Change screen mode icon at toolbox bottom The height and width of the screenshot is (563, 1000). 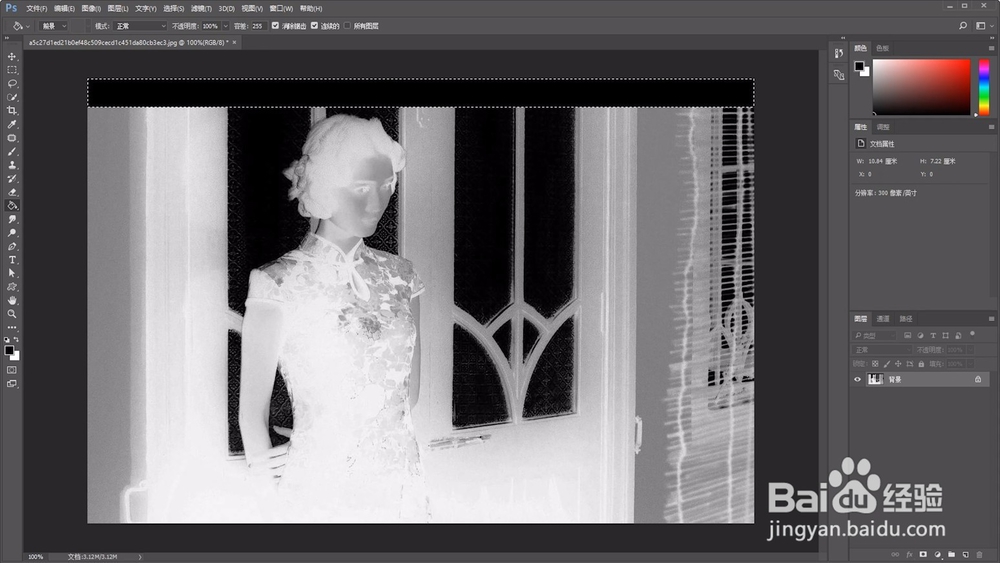coord(12,384)
